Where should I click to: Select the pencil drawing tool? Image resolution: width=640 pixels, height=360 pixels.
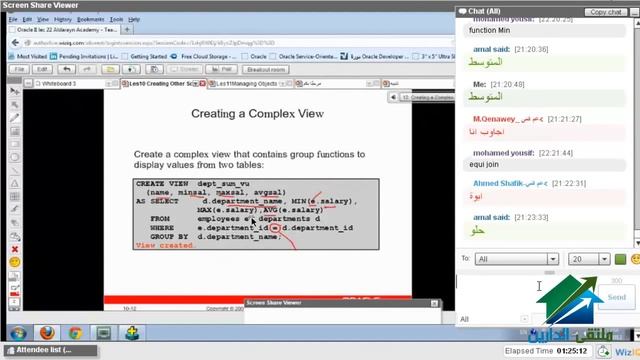[x=15, y=118]
